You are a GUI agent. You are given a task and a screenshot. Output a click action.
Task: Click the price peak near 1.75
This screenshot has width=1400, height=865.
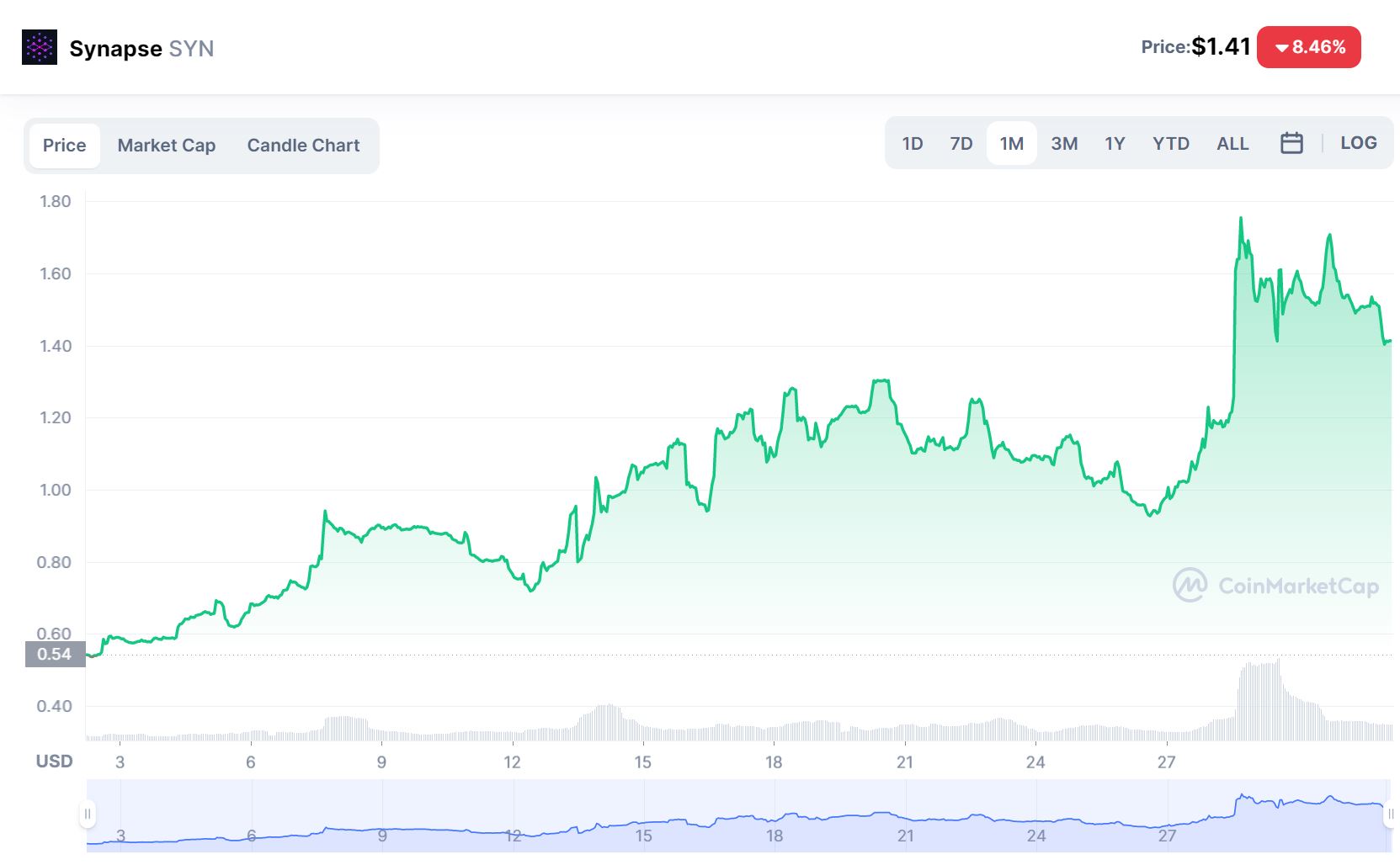point(1240,219)
